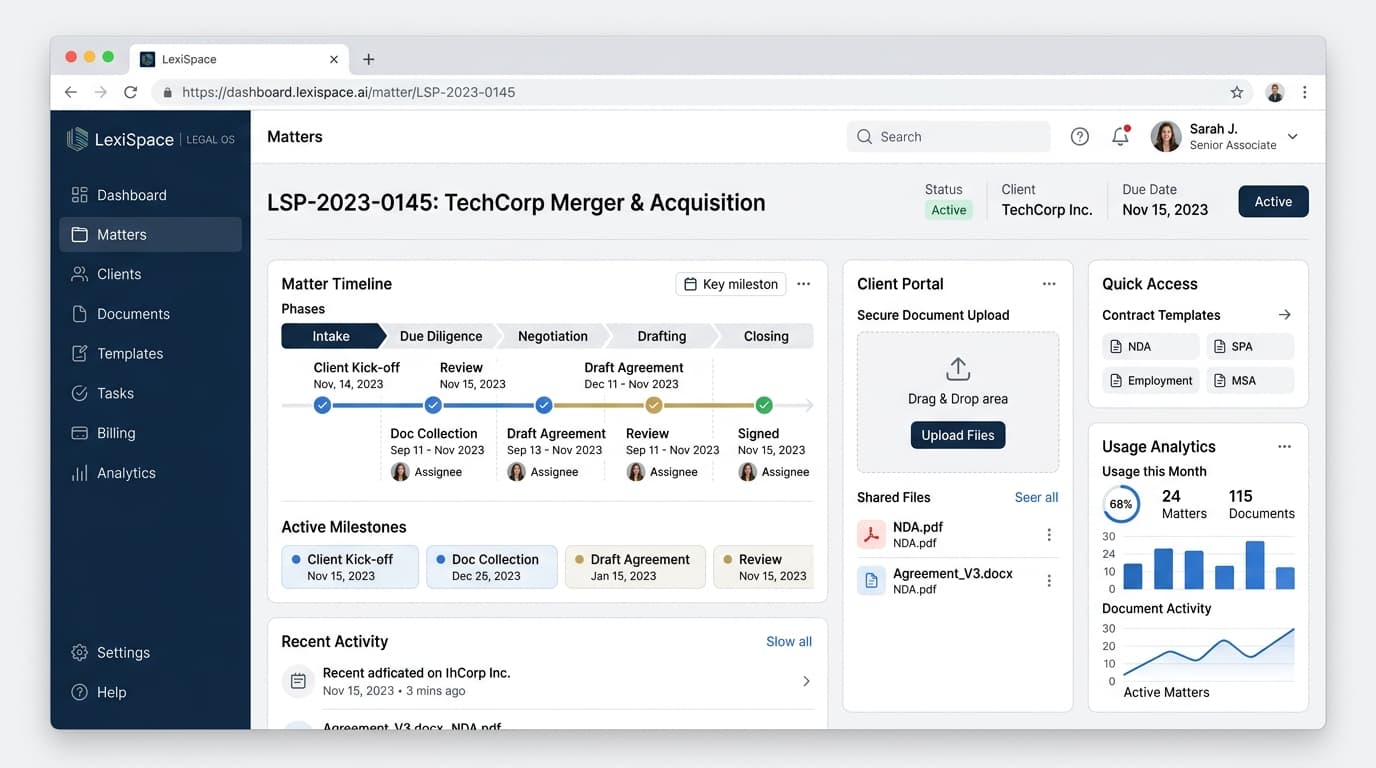
Task: Click the green Active status badge
Action: (948, 210)
